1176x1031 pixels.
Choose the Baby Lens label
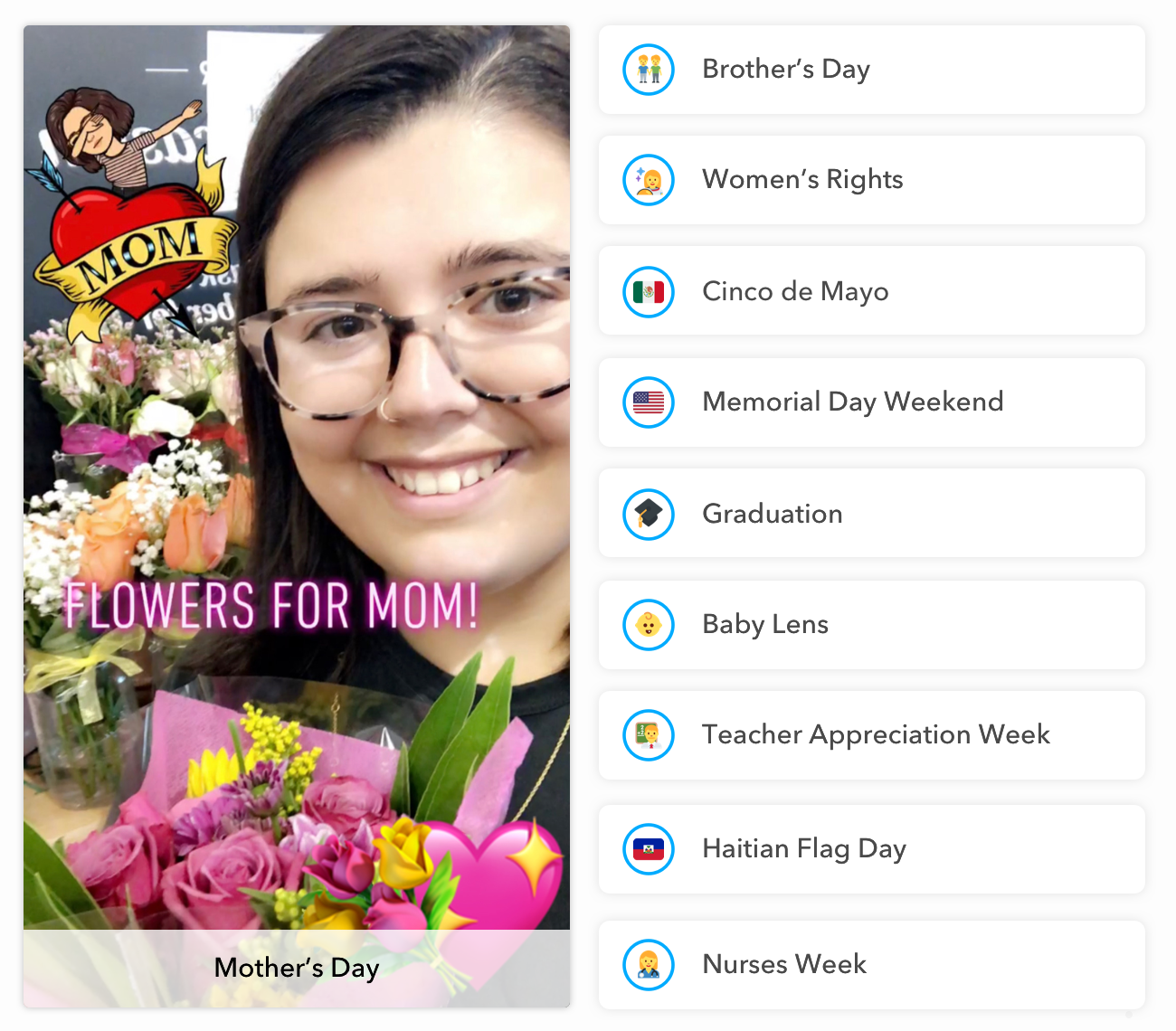pyautogui.click(x=765, y=624)
